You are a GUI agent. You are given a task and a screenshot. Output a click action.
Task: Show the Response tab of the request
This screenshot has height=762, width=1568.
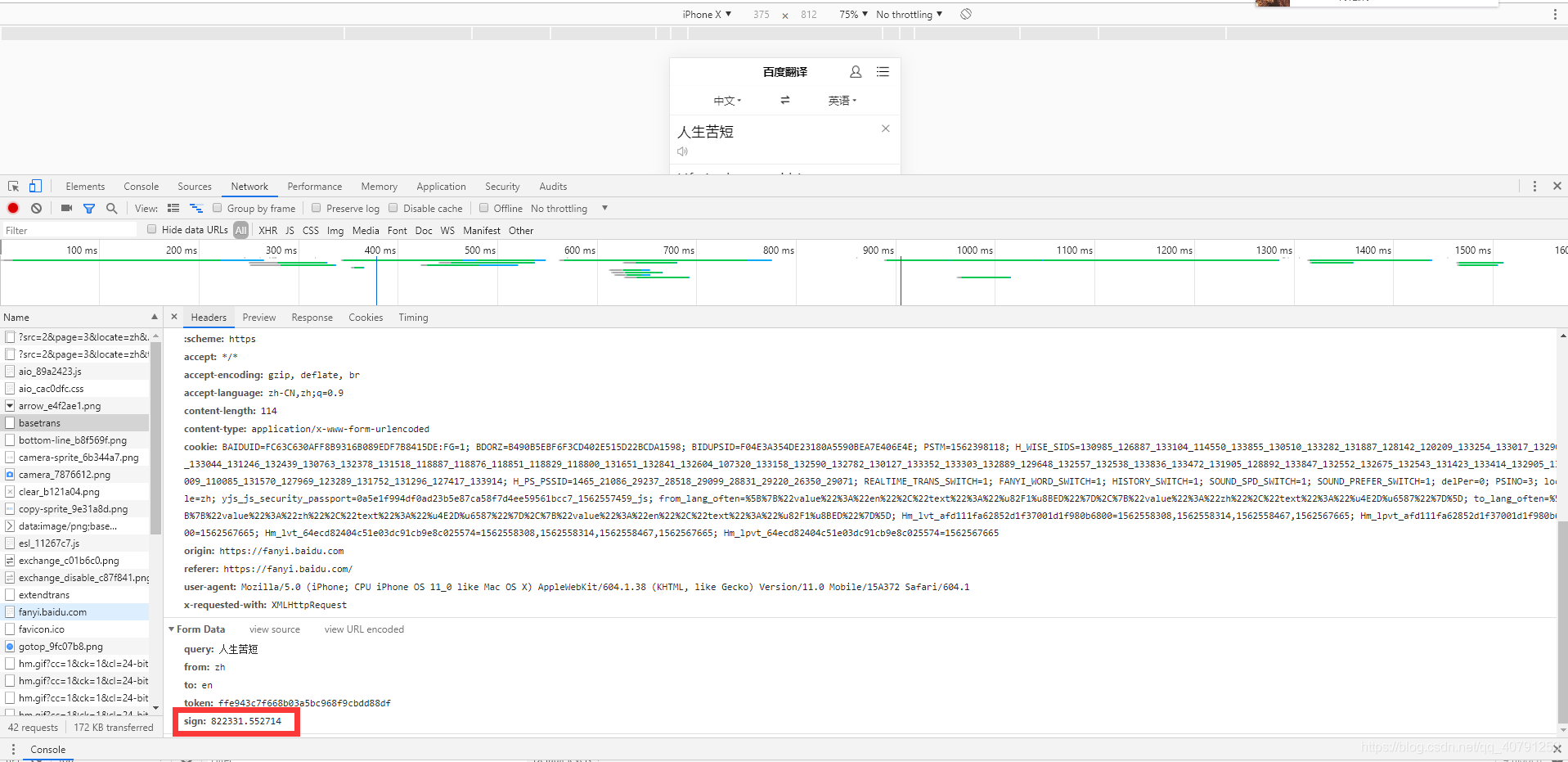[312, 318]
